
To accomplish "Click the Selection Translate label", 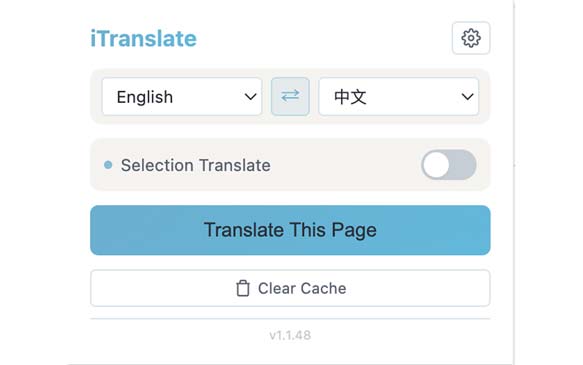I will coord(196,165).
